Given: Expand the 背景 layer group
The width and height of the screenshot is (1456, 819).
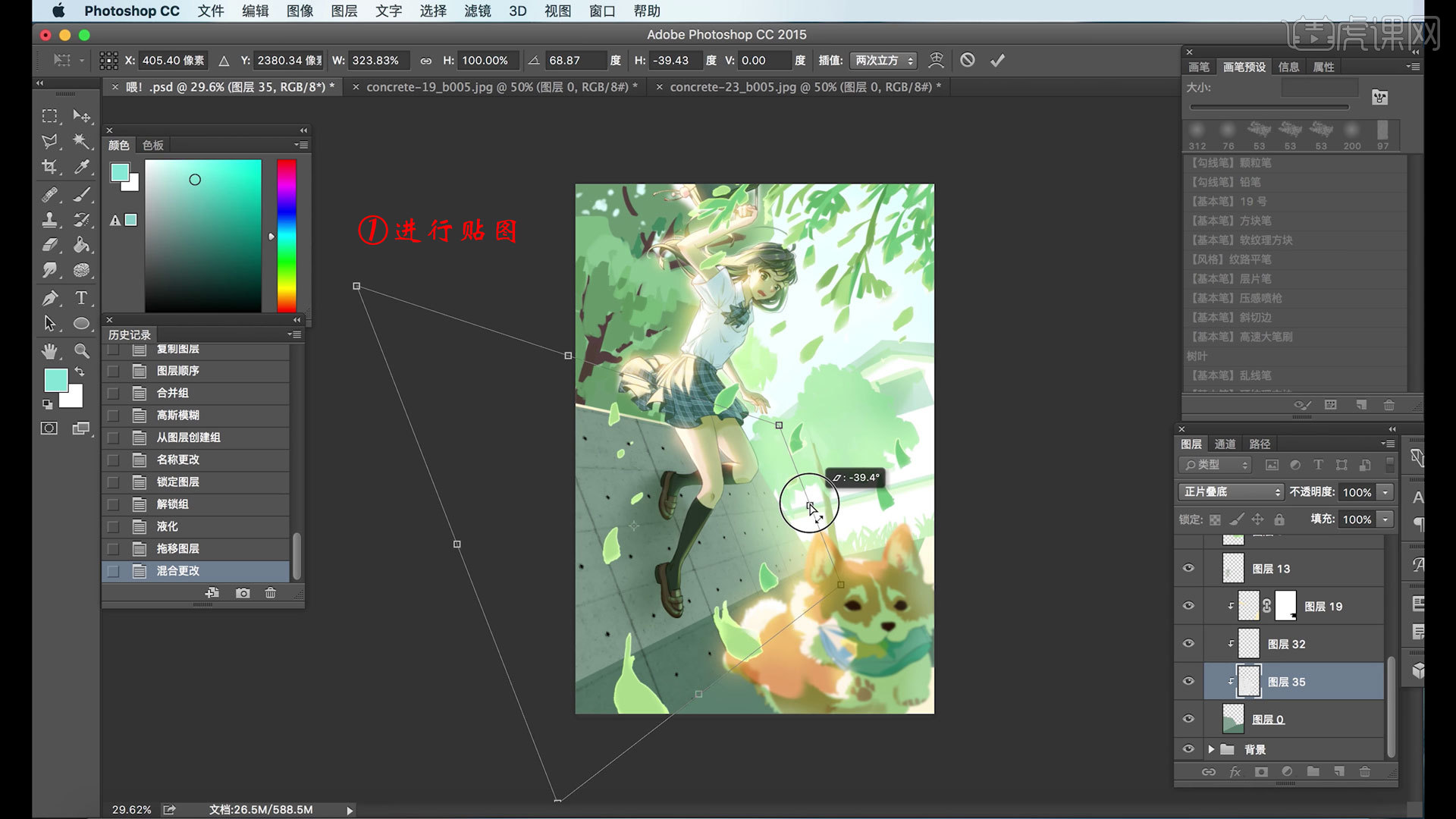Looking at the screenshot, I should pyautogui.click(x=1211, y=749).
